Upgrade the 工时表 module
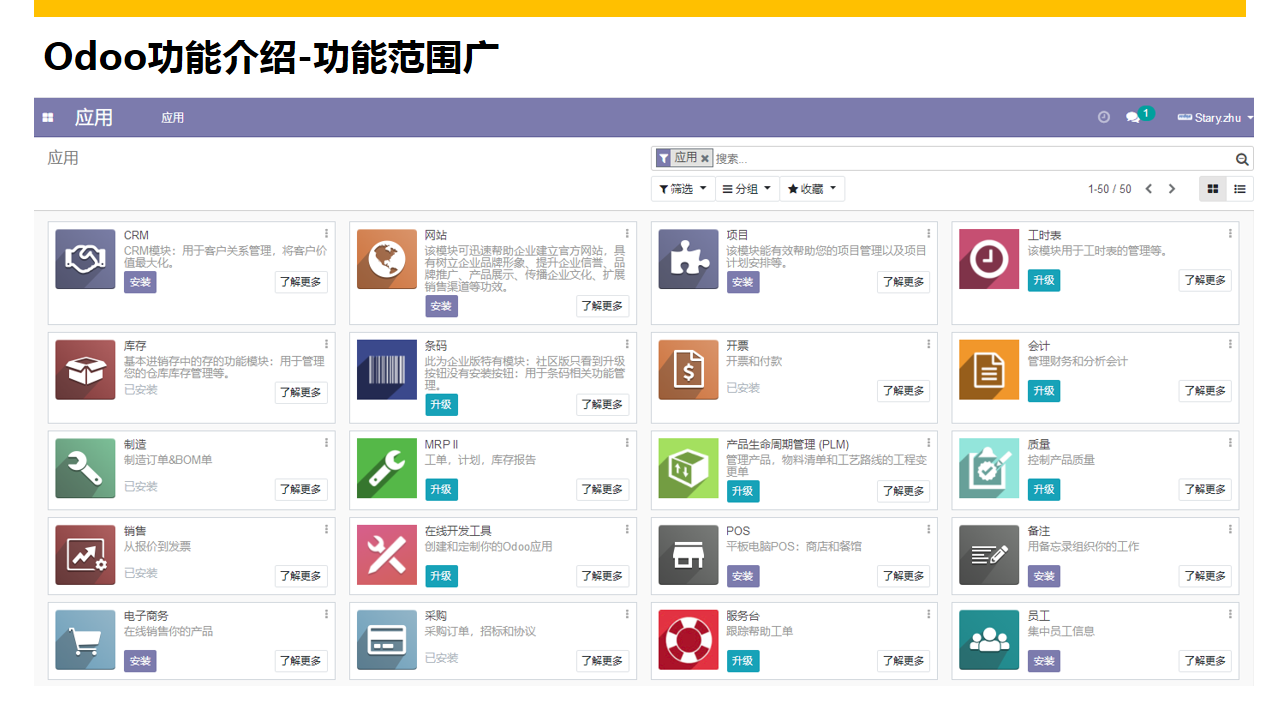Image resolution: width=1280 pixels, height=720 pixels. (1044, 280)
